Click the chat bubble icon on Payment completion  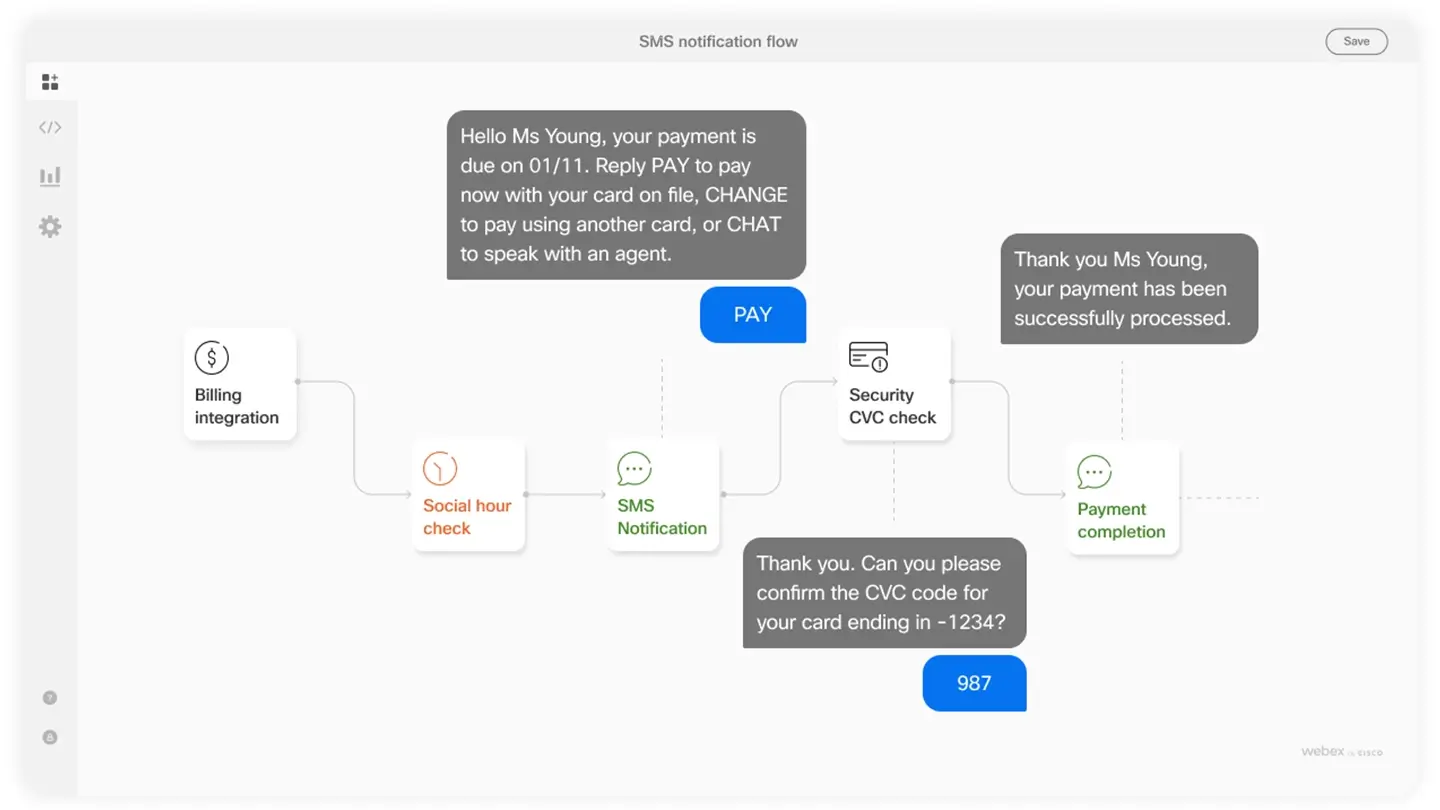[1094, 472]
